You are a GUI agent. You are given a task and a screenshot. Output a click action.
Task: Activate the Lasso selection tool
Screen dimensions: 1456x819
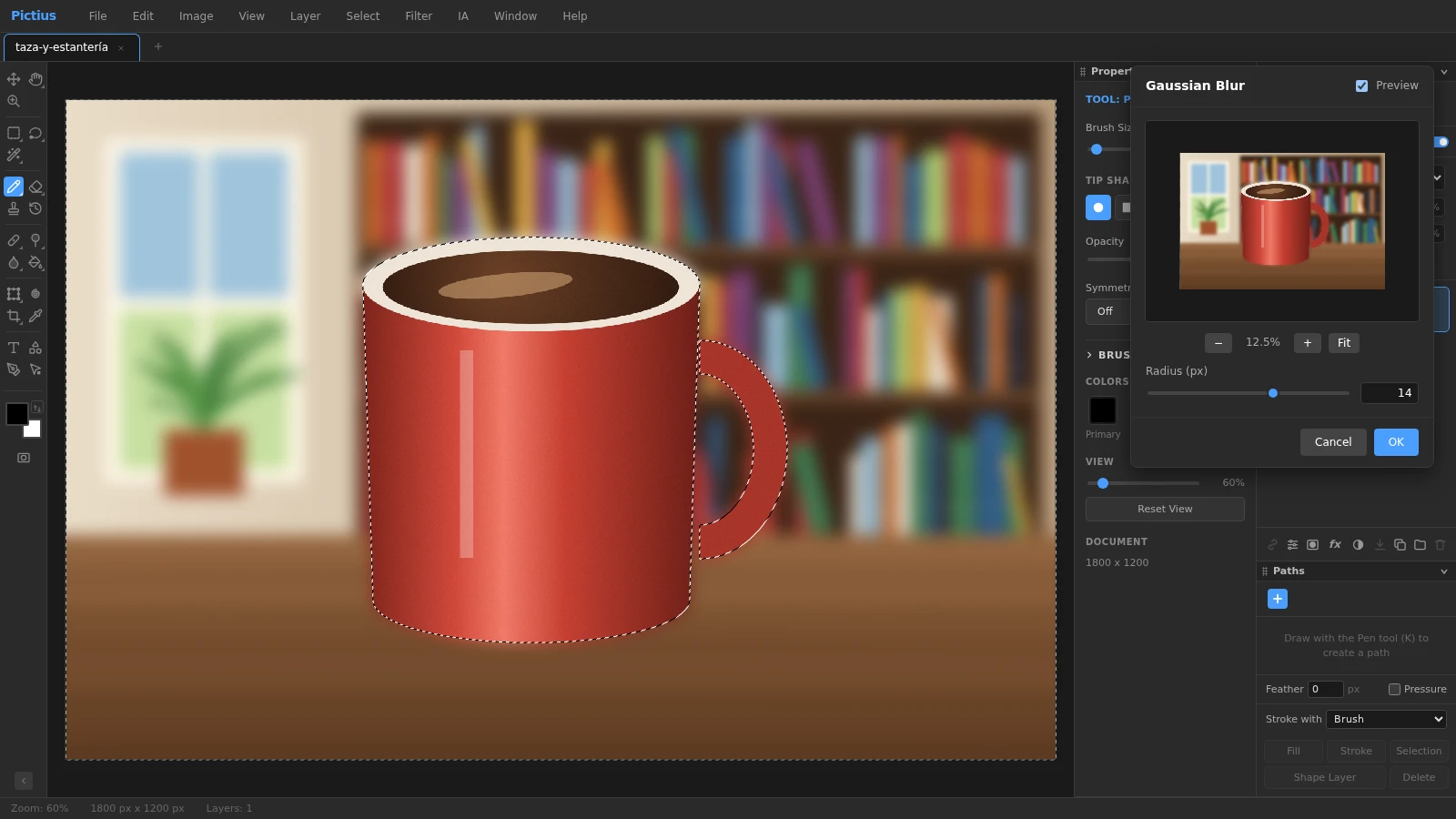click(35, 133)
